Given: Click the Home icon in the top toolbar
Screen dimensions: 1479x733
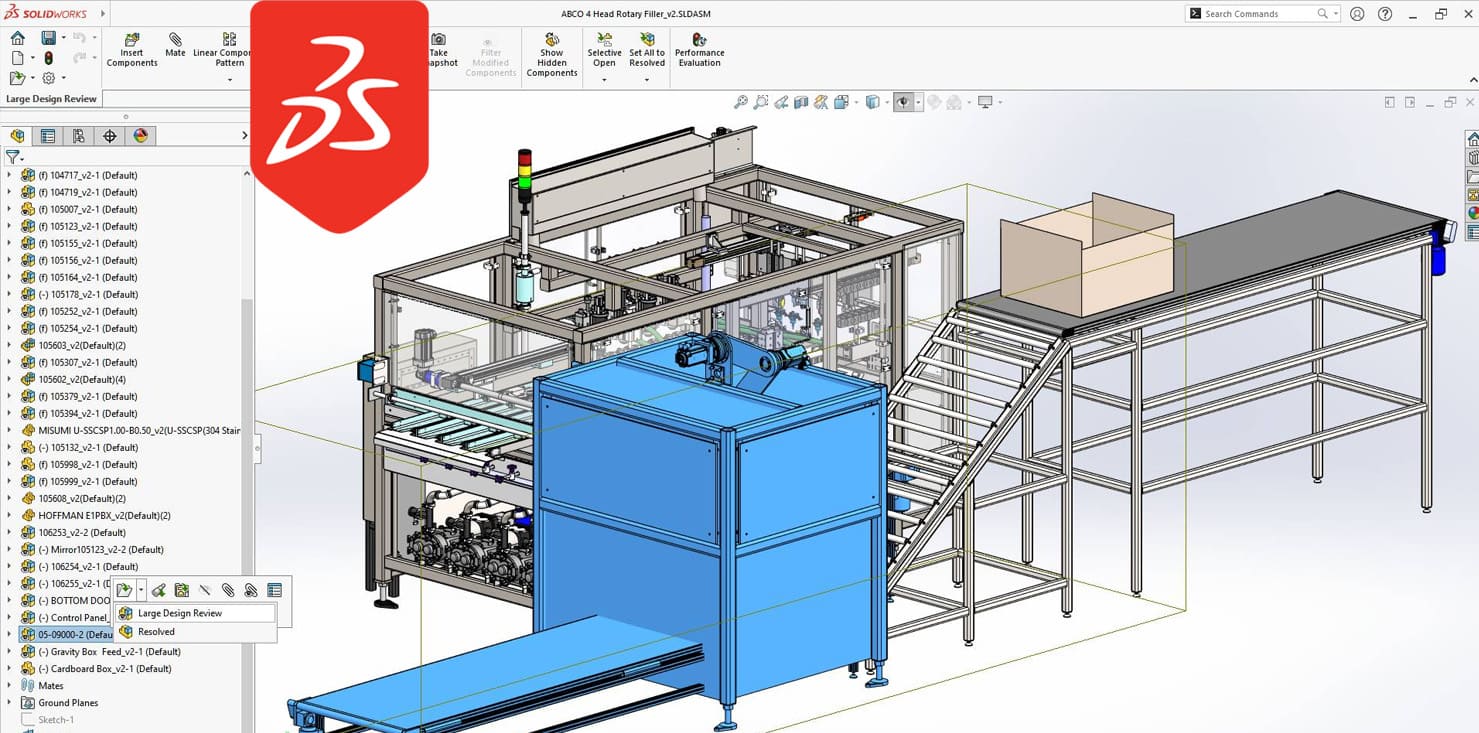Looking at the screenshot, I should pyautogui.click(x=17, y=38).
